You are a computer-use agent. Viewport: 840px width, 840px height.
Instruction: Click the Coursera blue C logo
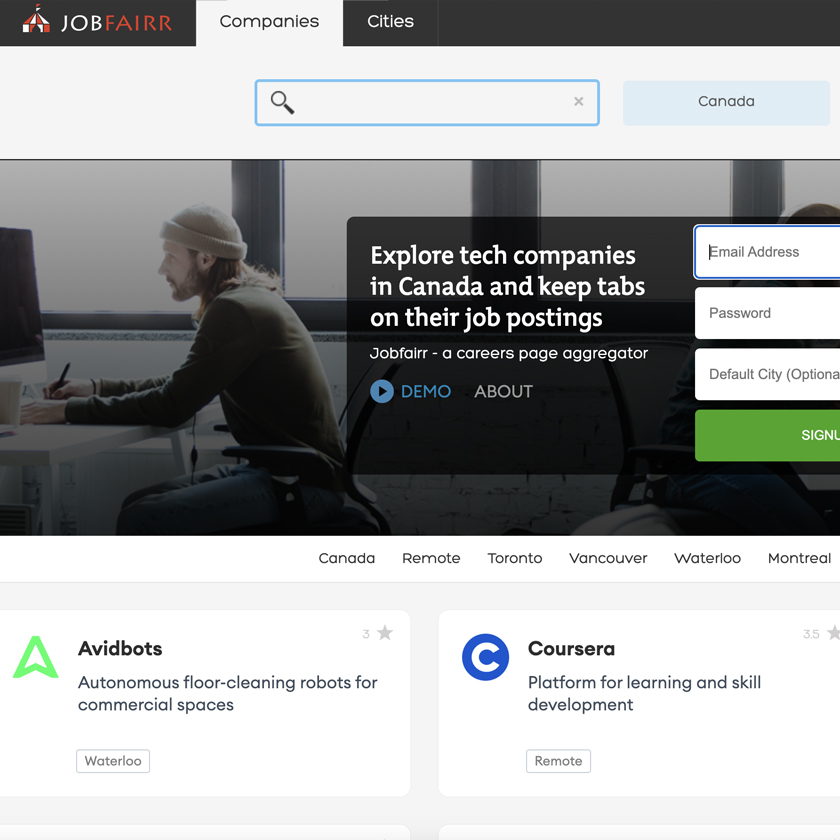[x=485, y=657]
